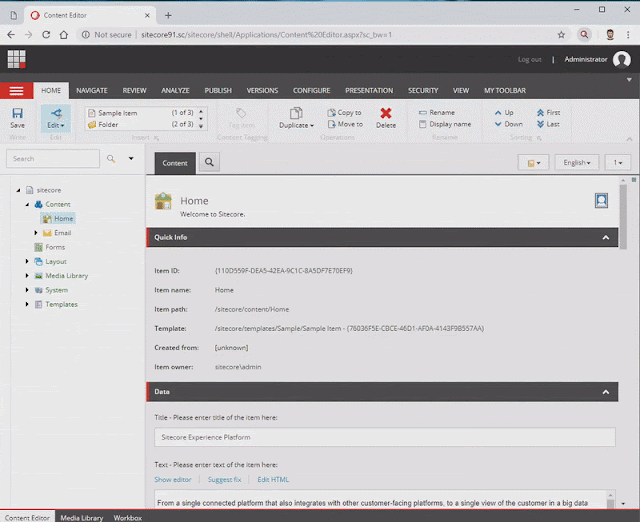Move item Down in sorting
The image size is (640, 522).
pos(508,124)
